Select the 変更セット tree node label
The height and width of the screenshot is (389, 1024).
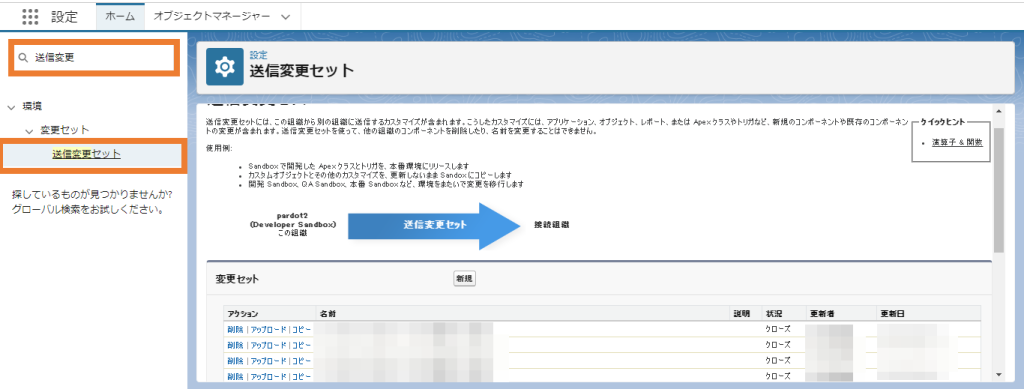[65, 131]
